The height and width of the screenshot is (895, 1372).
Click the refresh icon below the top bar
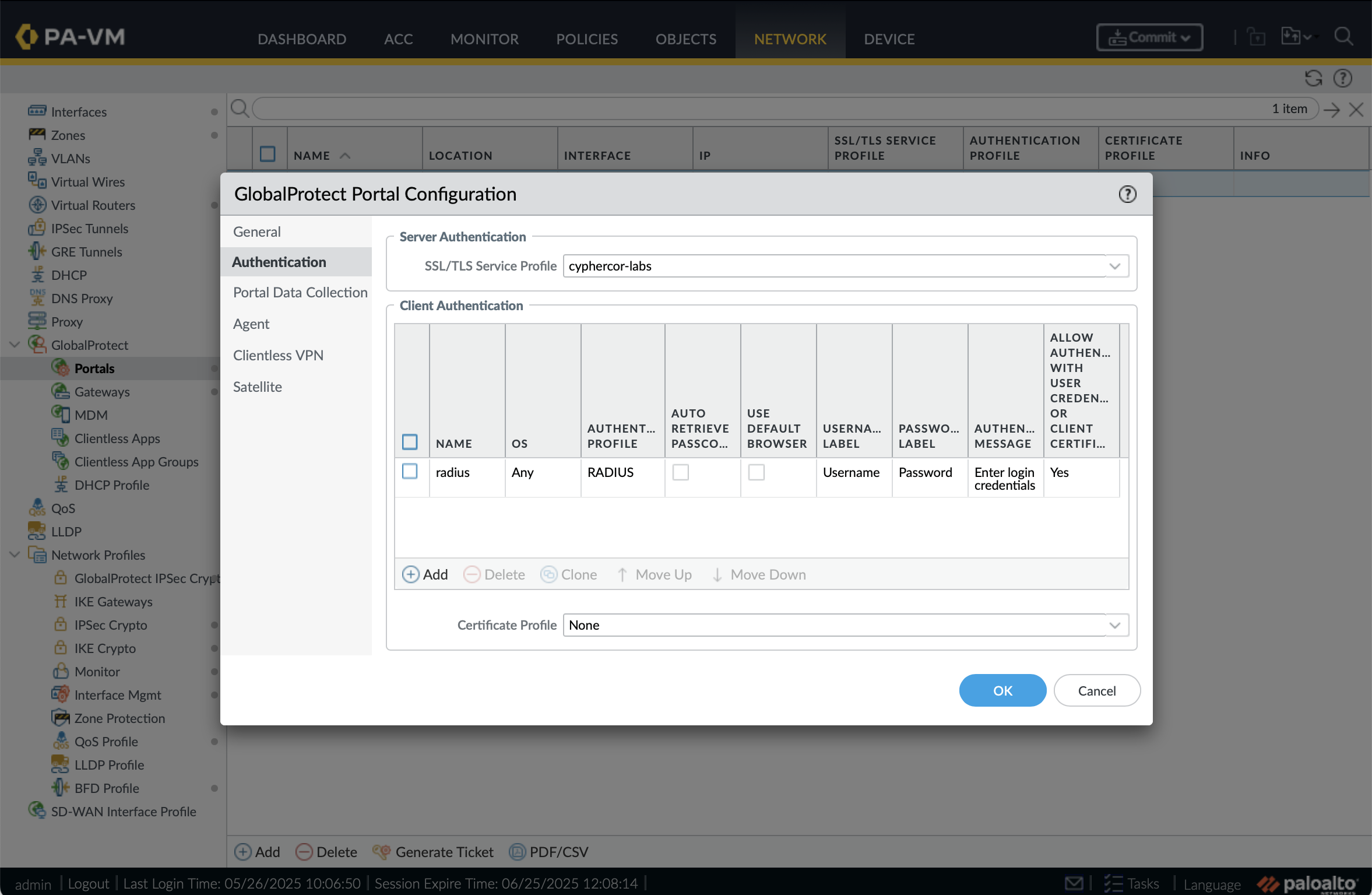(1313, 78)
